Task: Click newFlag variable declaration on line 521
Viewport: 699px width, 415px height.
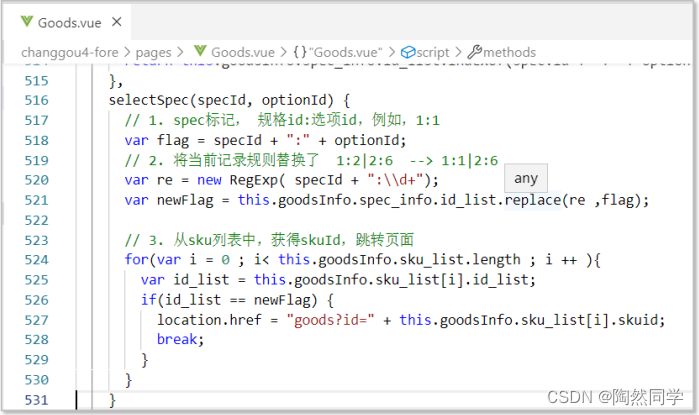Action: 185,201
